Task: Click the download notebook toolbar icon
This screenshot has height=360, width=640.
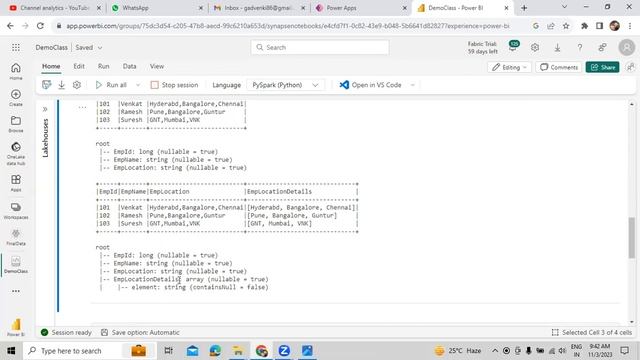Action: click(x=62, y=85)
